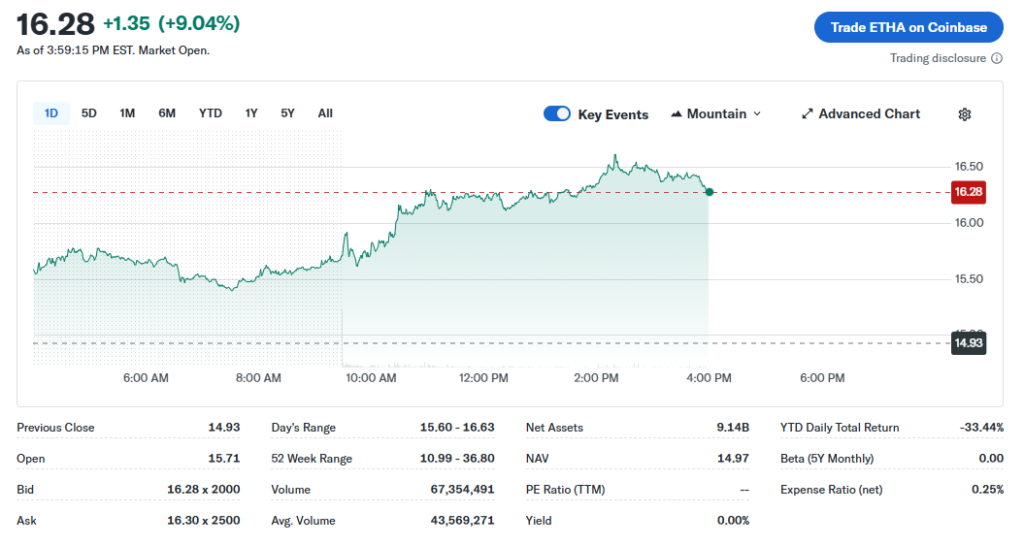Select the 1Y time range
This screenshot has height=545, width=1024.
pos(251,113)
